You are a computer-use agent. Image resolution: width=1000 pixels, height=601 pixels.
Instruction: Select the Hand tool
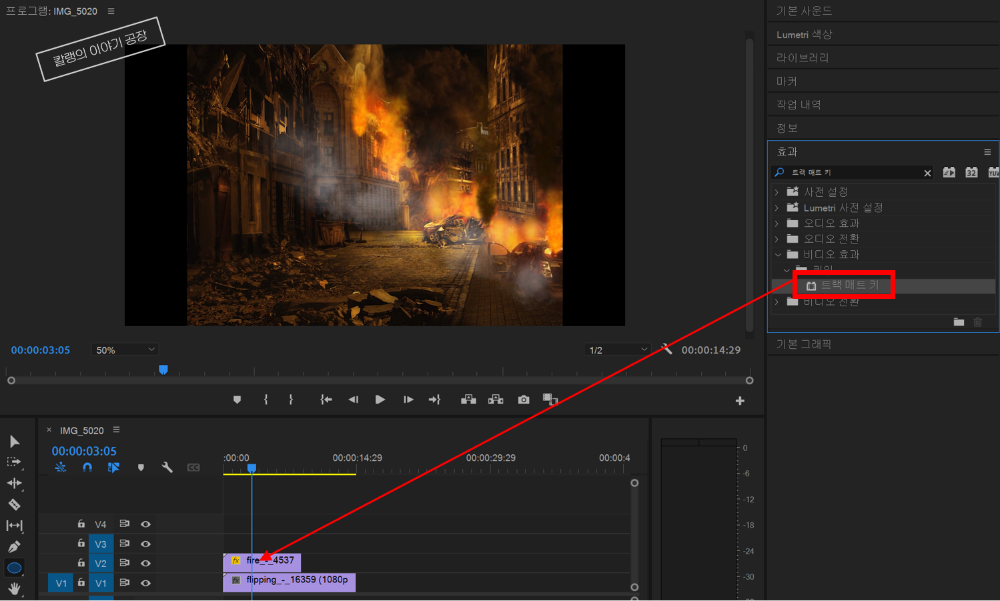point(14,588)
